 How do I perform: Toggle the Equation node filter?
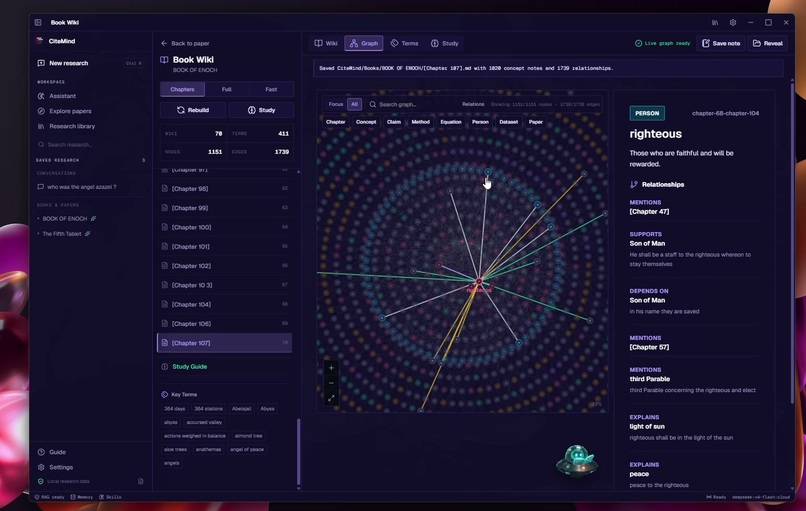point(451,122)
